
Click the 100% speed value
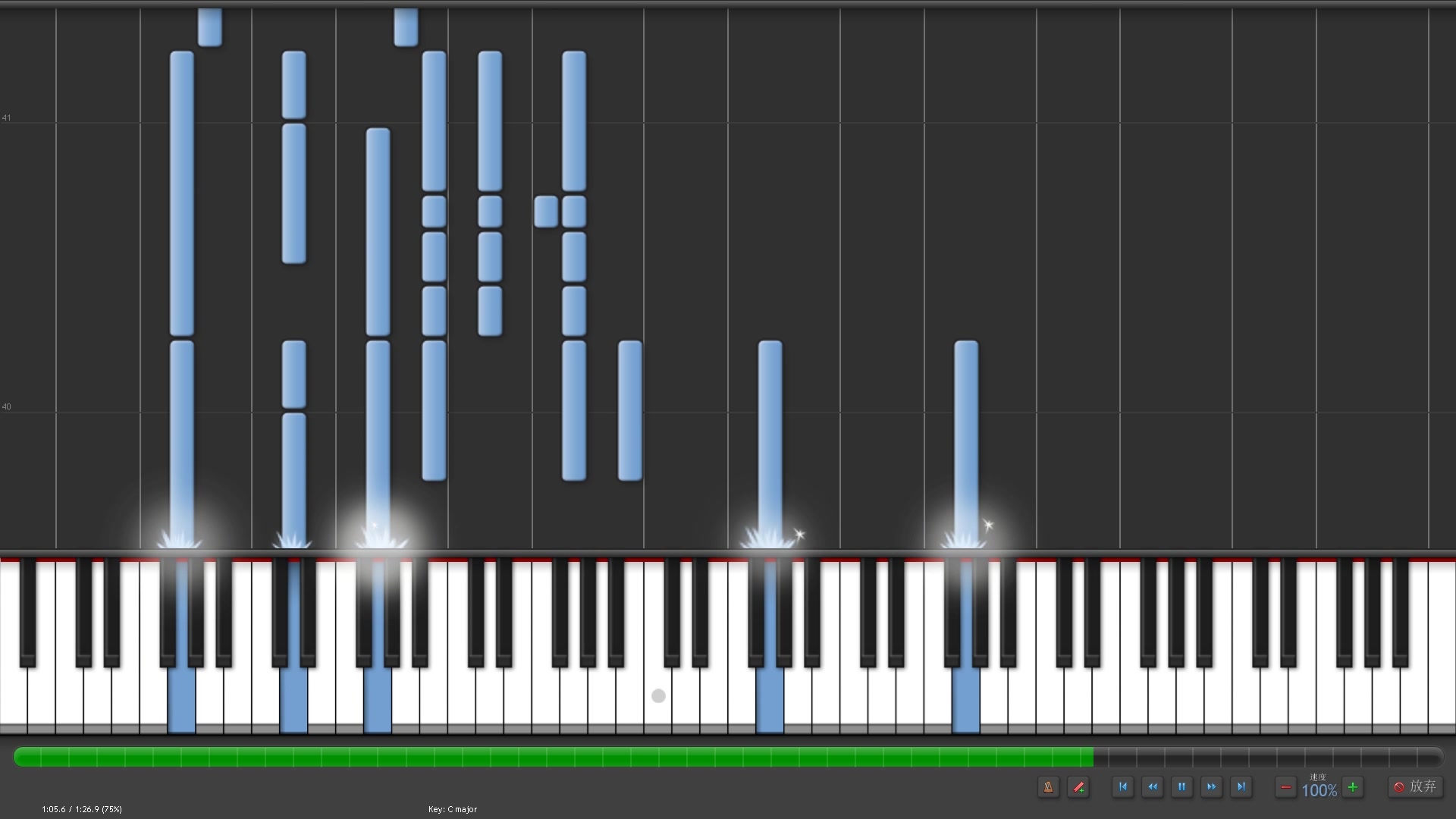pos(1319,791)
